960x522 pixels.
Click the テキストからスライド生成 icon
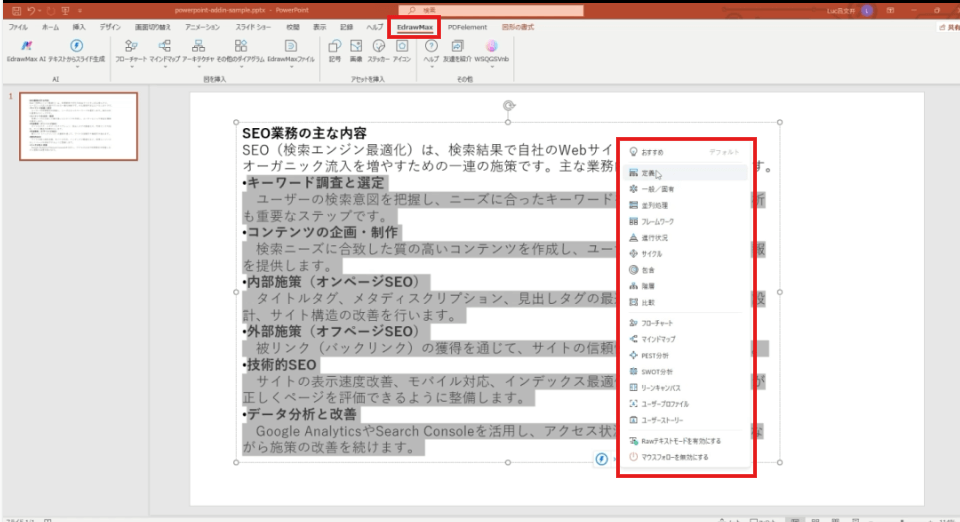click(77, 46)
